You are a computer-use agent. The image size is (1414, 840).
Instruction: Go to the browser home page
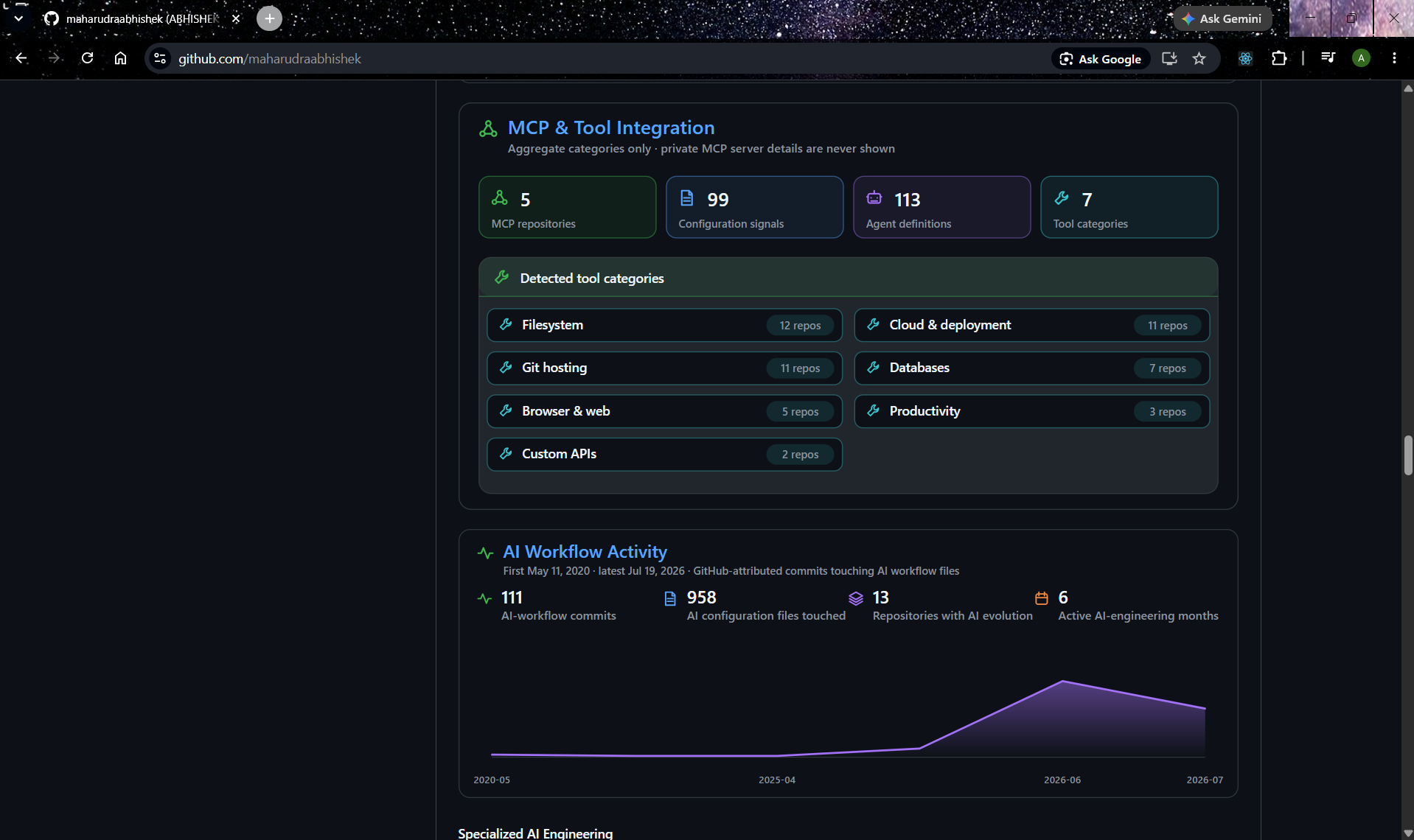point(120,58)
